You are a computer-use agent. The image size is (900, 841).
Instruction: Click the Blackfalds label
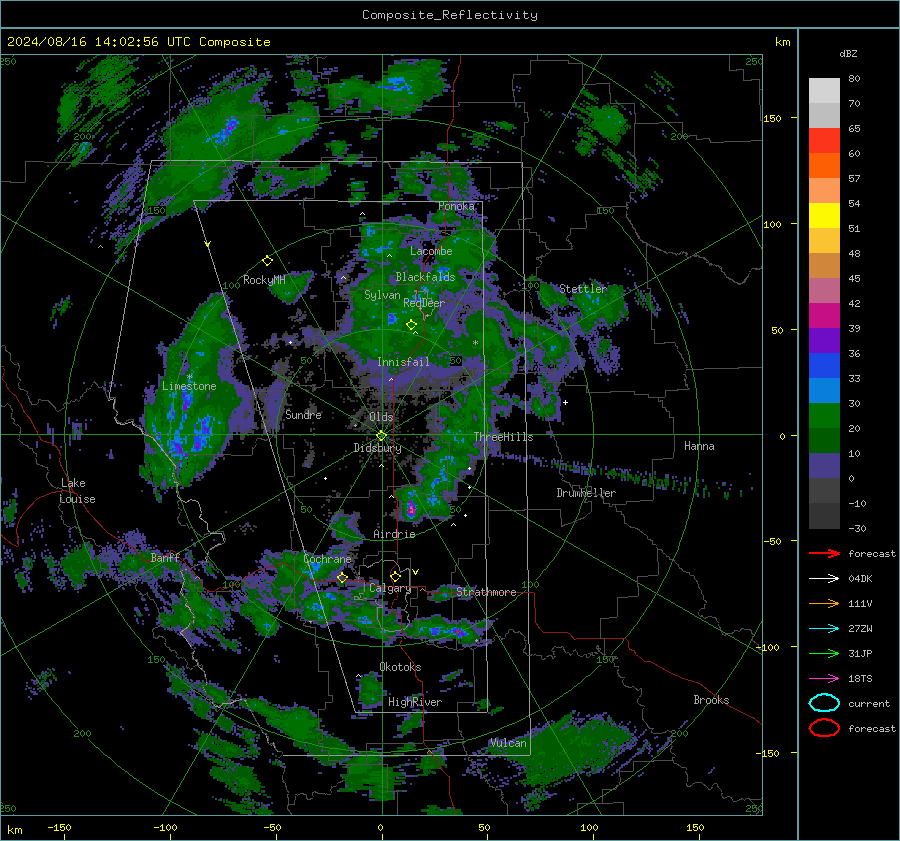[x=425, y=277]
